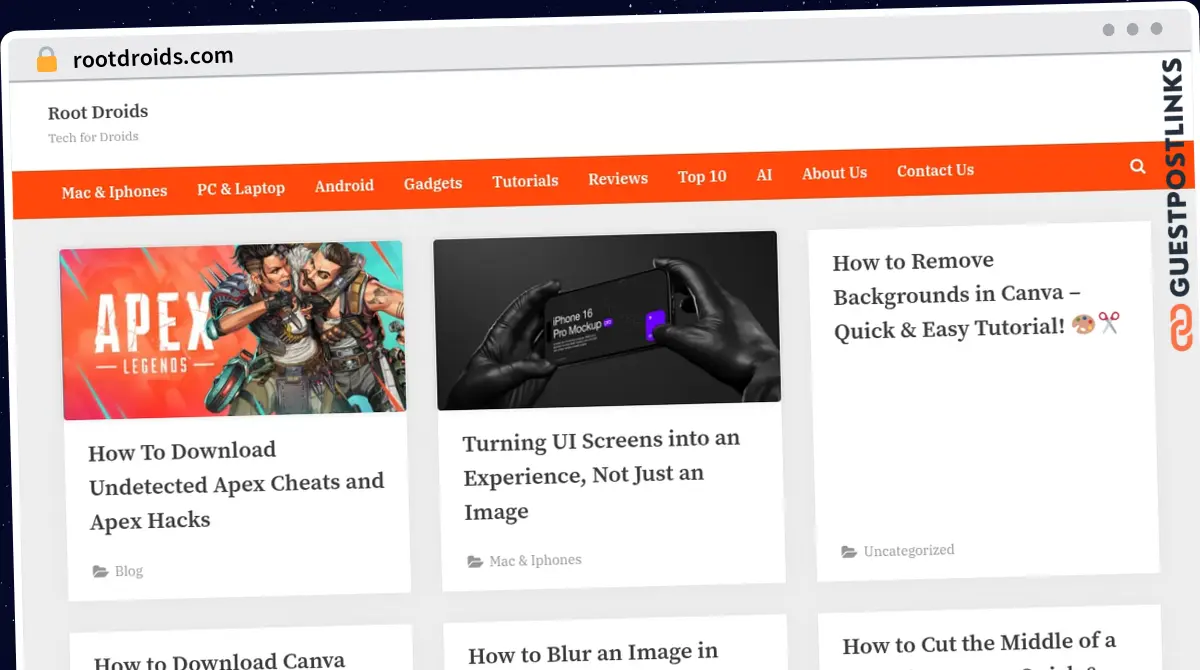1200x670 pixels.
Task: Click the folder icon next to Uncategorized
Action: point(849,550)
